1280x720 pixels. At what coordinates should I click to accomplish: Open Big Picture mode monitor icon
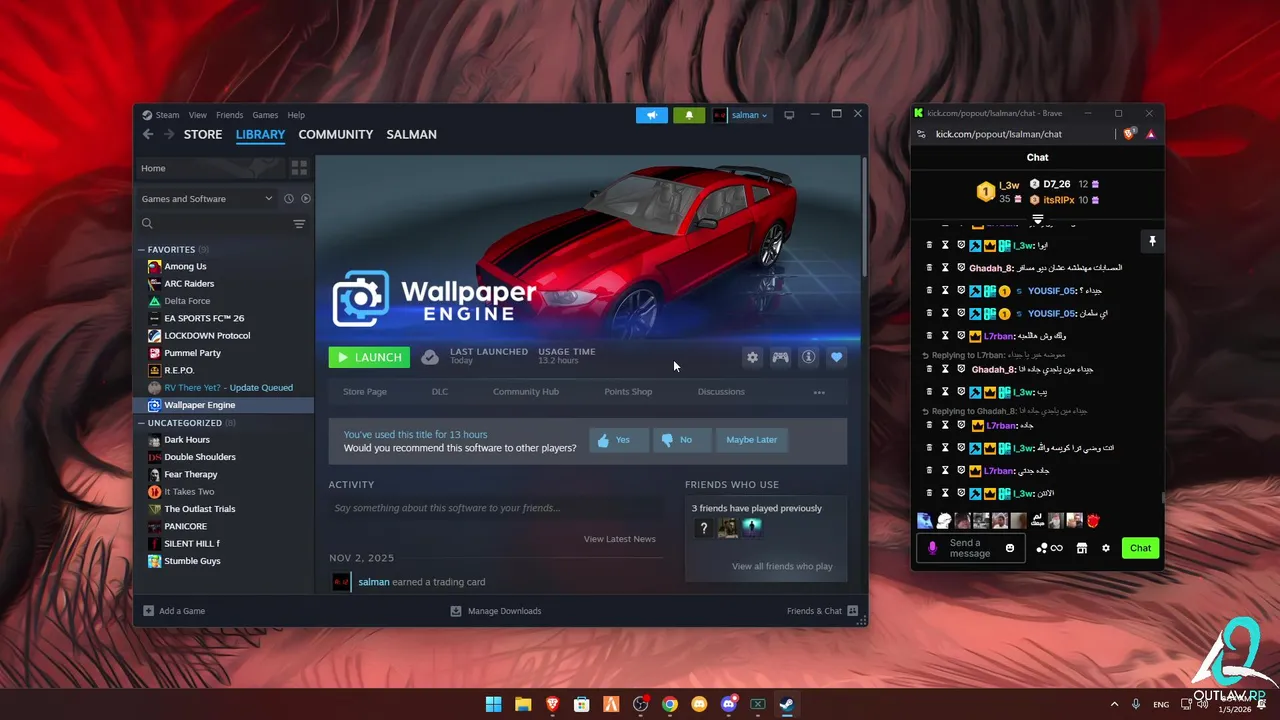tap(789, 115)
